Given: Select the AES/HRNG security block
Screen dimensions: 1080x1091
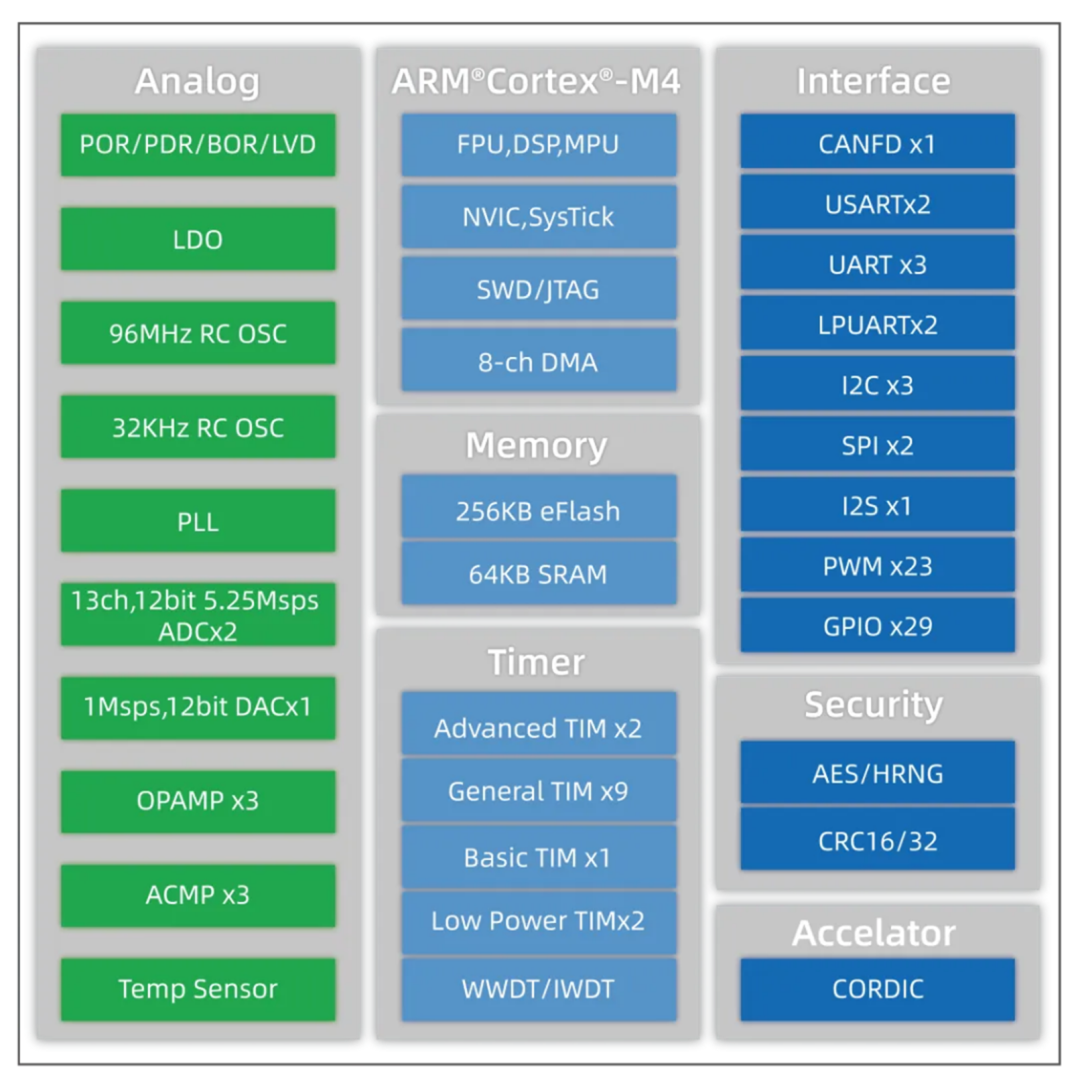Looking at the screenshot, I should click(x=878, y=772).
